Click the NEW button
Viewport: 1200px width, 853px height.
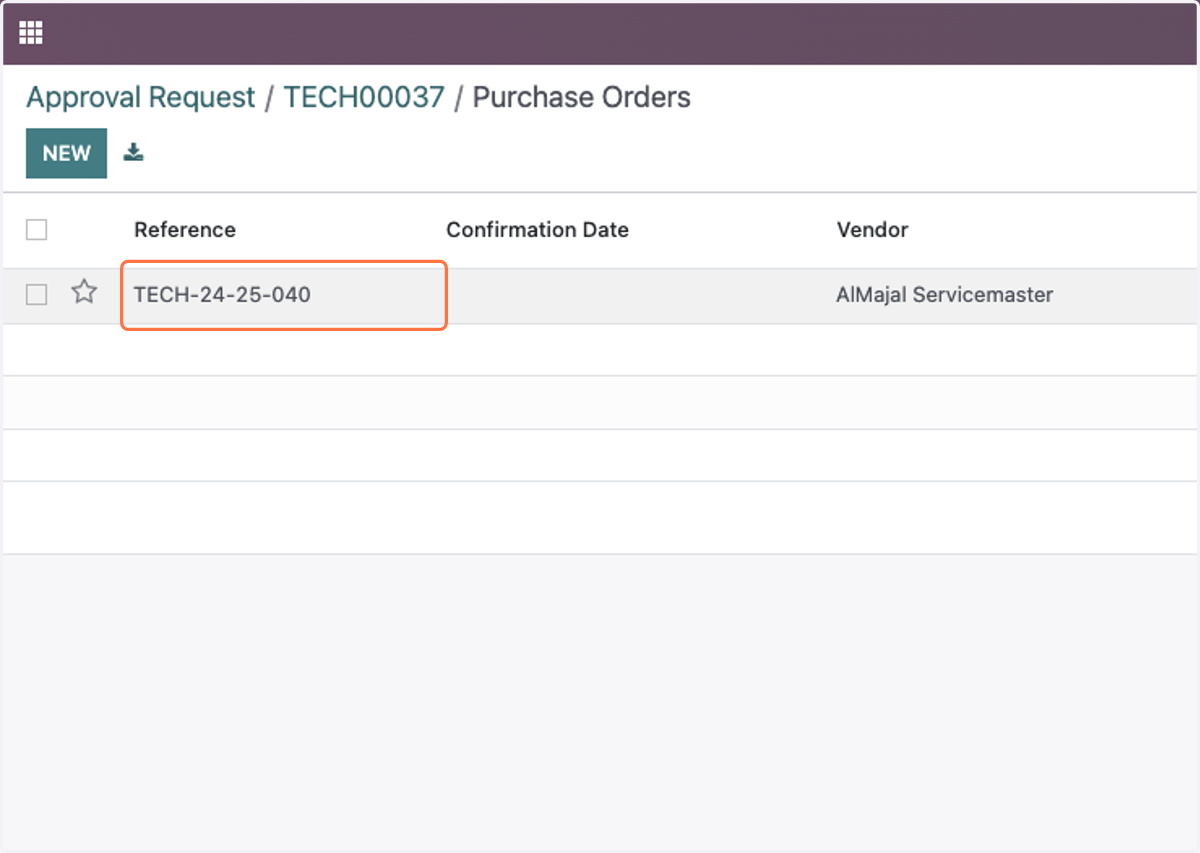[66, 153]
